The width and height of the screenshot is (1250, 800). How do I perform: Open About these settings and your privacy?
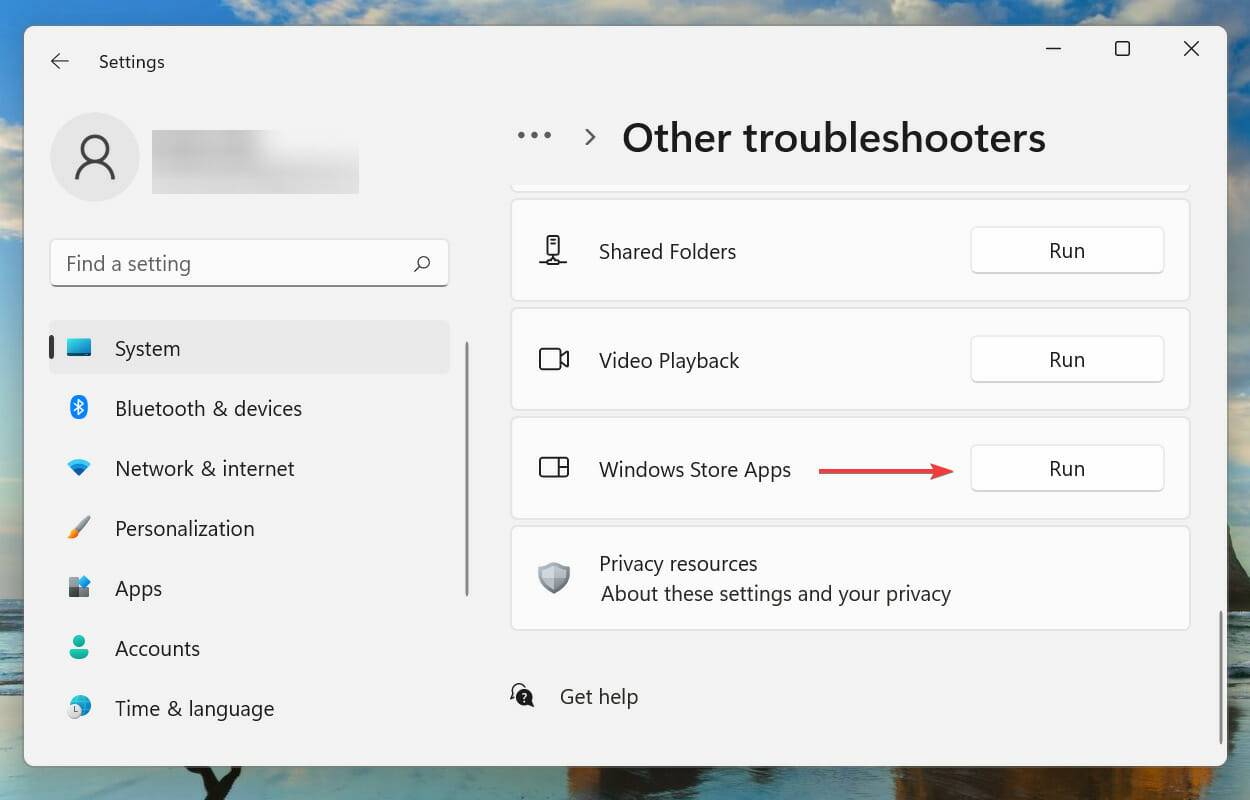click(775, 594)
